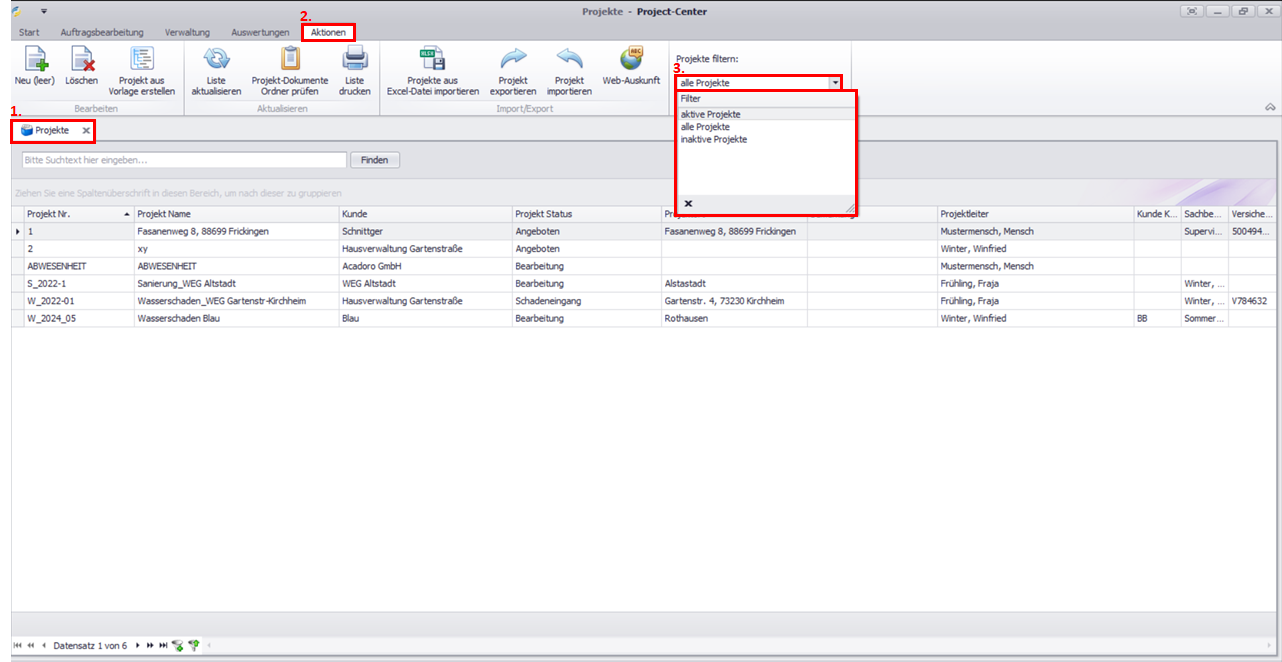The height and width of the screenshot is (662, 1282).
Task: Open the Web-Auskunft globe icon
Action: [x=631, y=59]
